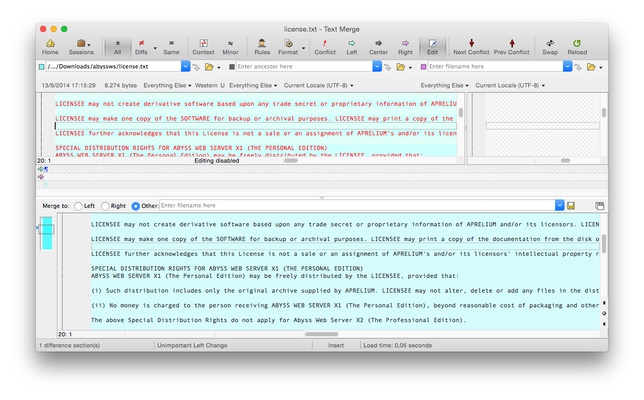Go to the Home view
The image size is (644, 400).
(x=50, y=47)
